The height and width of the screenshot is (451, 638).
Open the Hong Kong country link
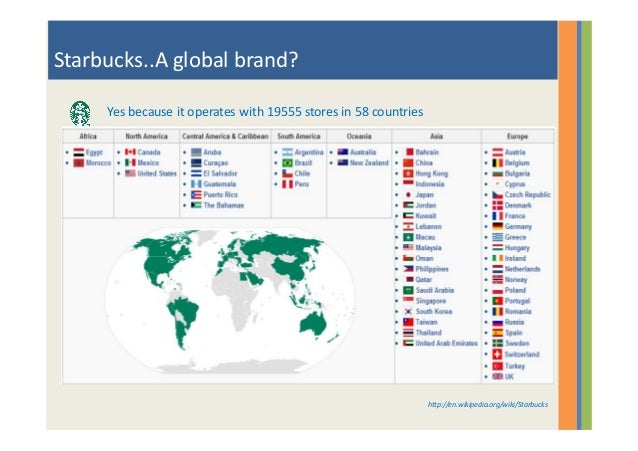[432, 173]
